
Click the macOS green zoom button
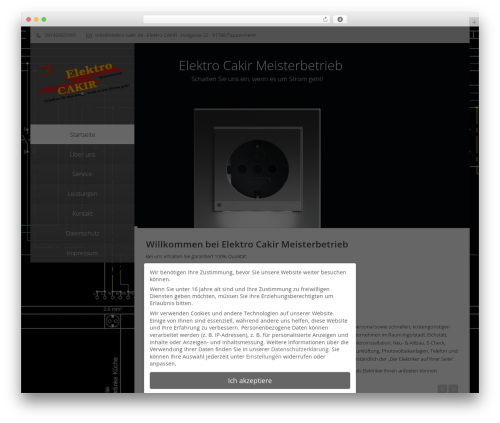44,19
